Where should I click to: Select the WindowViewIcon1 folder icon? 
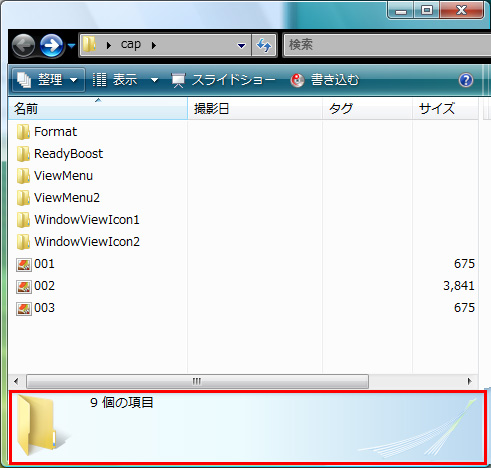[x=23, y=220]
